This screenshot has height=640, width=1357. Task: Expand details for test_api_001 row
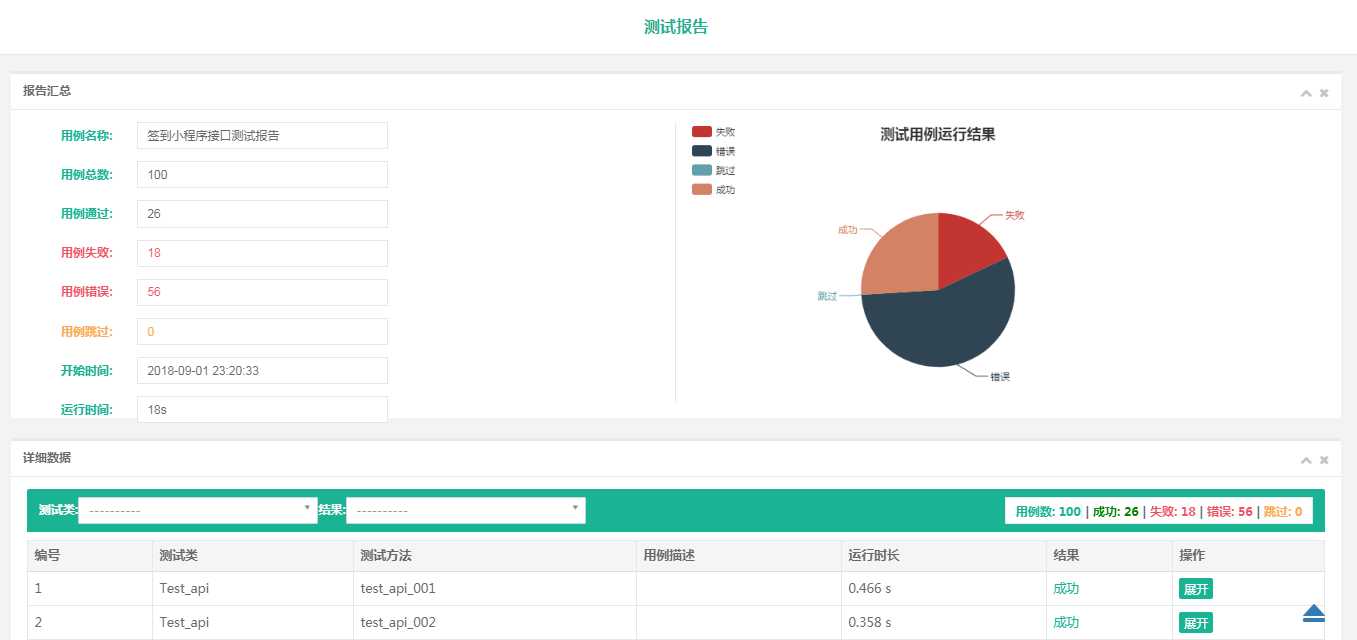click(x=1196, y=589)
